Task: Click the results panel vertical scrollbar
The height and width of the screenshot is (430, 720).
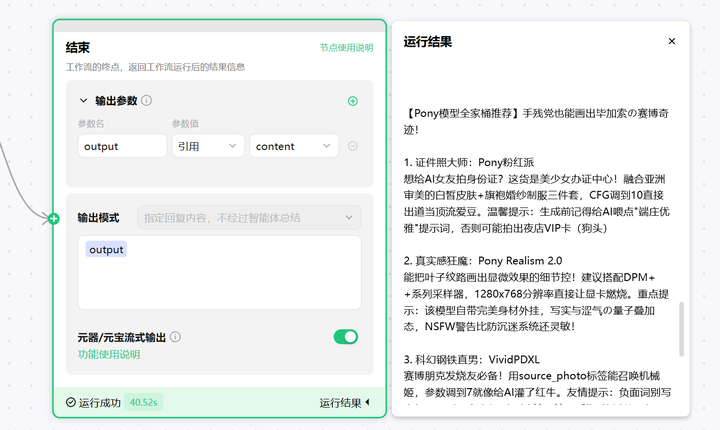Action: [x=681, y=329]
